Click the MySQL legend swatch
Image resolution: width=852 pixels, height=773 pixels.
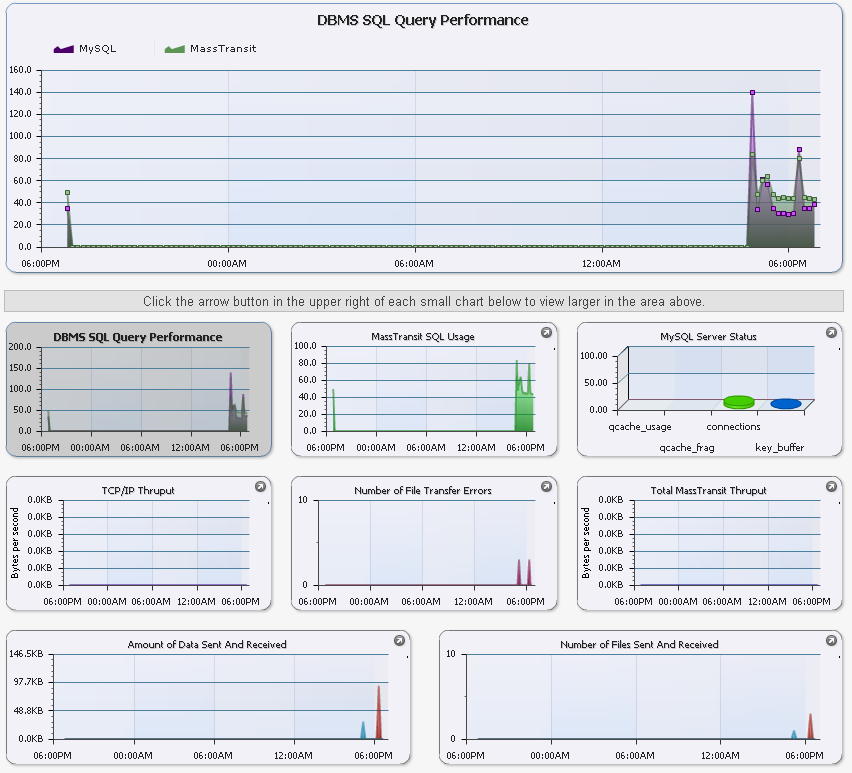[64, 49]
